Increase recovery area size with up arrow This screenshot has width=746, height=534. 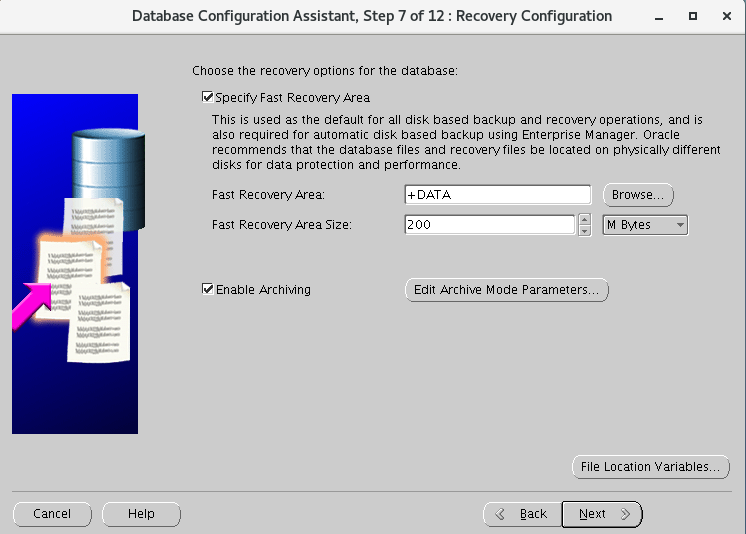point(585,219)
